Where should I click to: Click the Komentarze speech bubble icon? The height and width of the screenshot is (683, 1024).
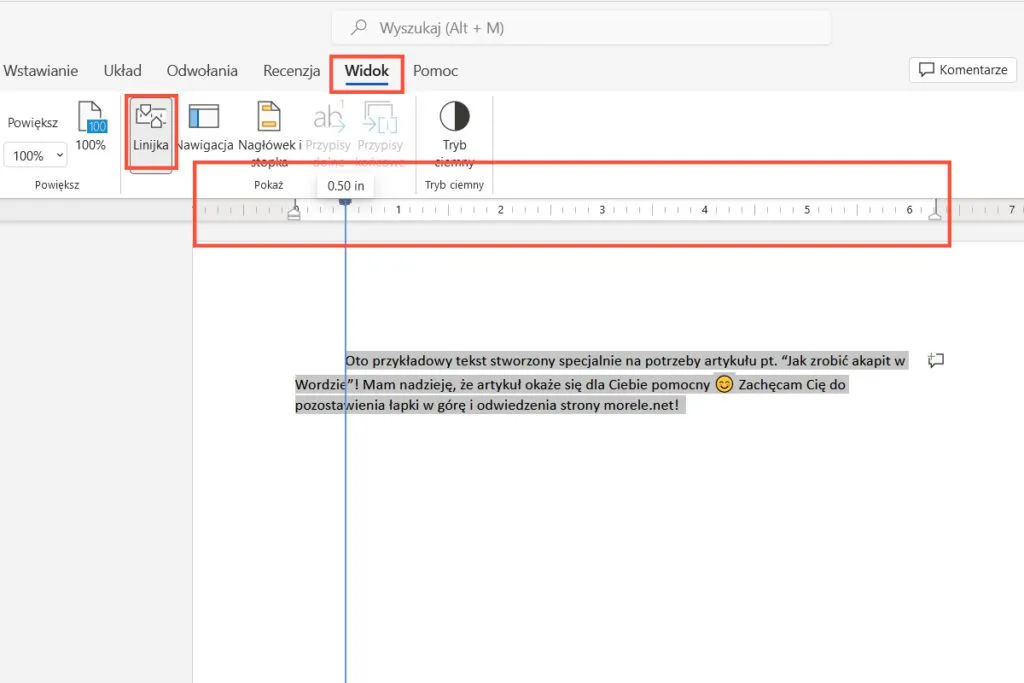point(927,70)
